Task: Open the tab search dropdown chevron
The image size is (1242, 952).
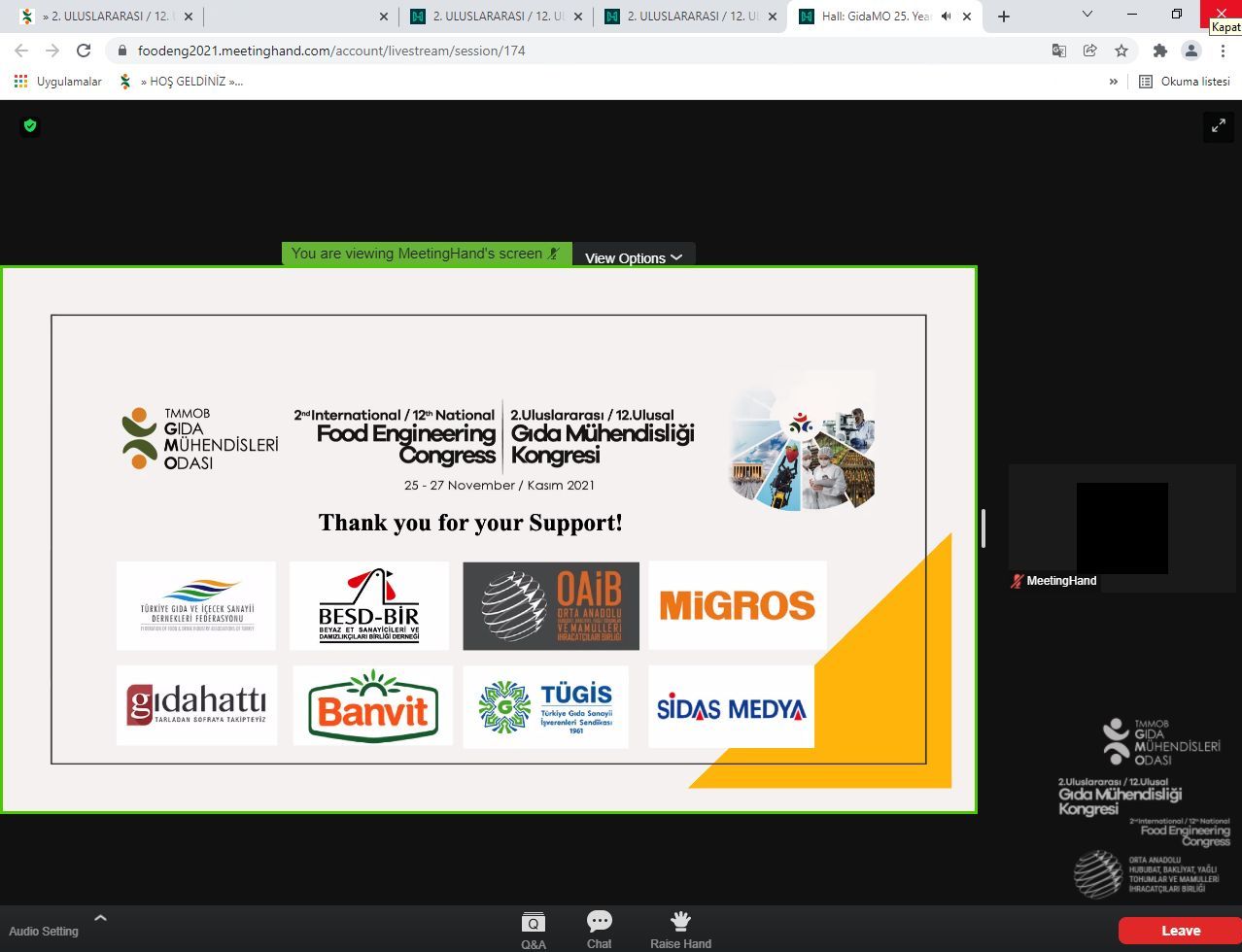Action: tap(1087, 15)
